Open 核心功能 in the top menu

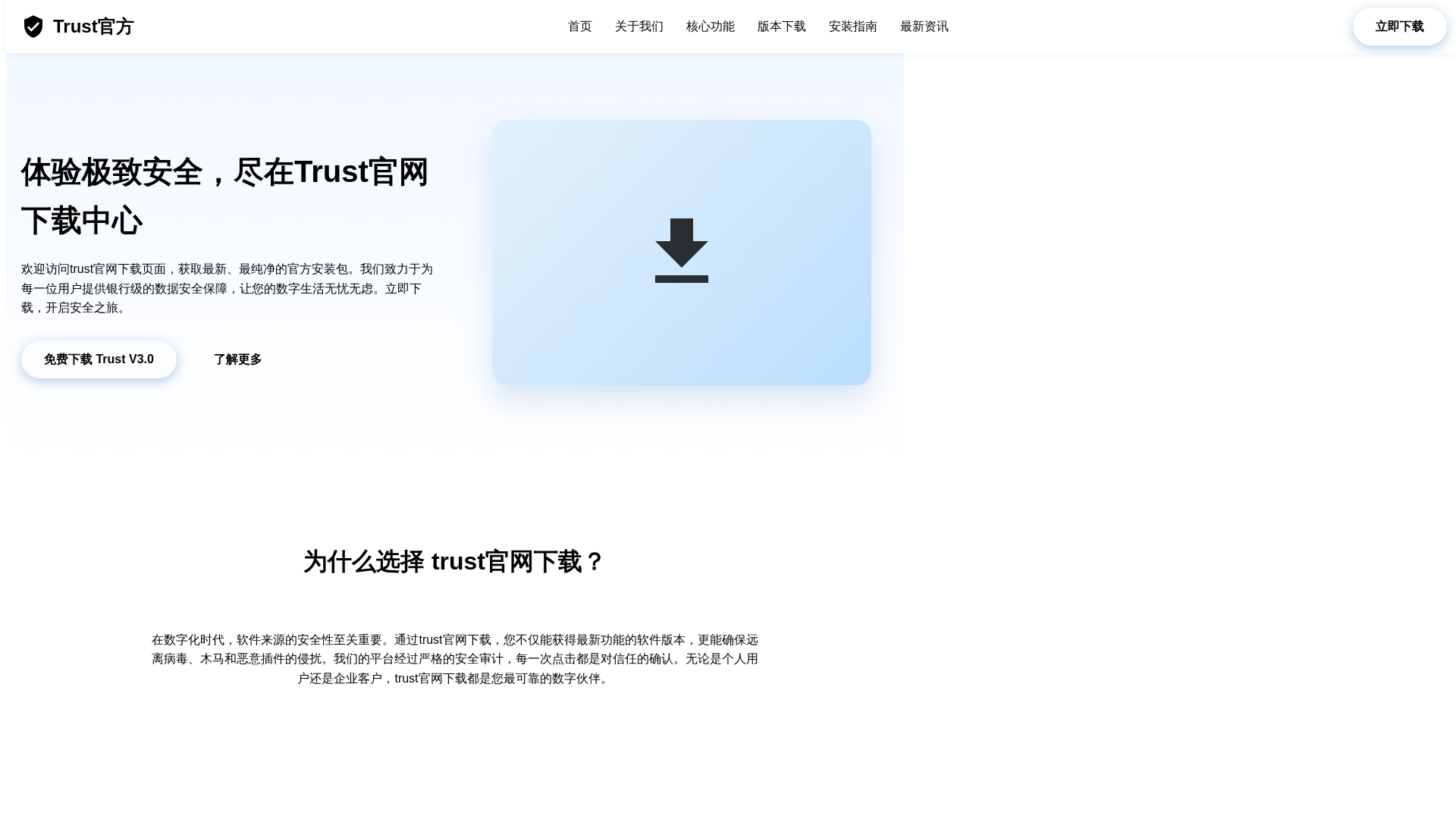711,27
